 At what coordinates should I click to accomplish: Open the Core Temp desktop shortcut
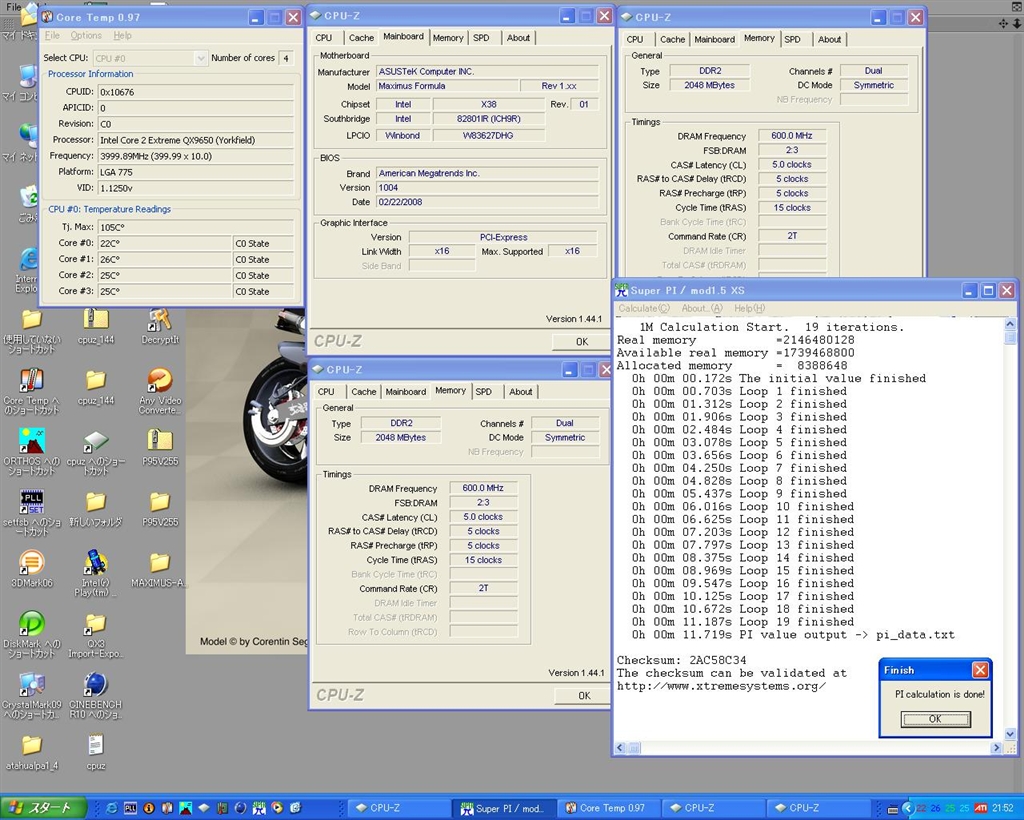31,381
